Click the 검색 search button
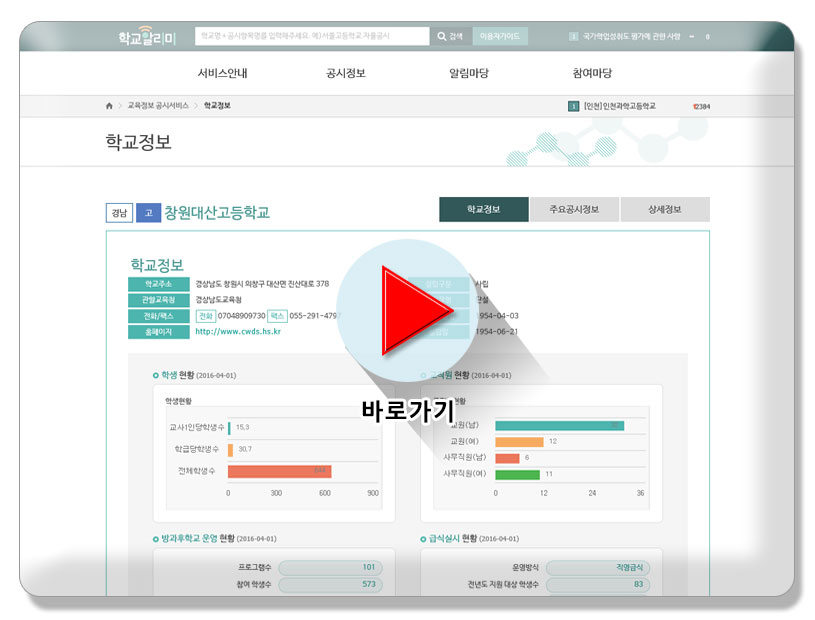The height and width of the screenshot is (620, 815). (x=450, y=36)
